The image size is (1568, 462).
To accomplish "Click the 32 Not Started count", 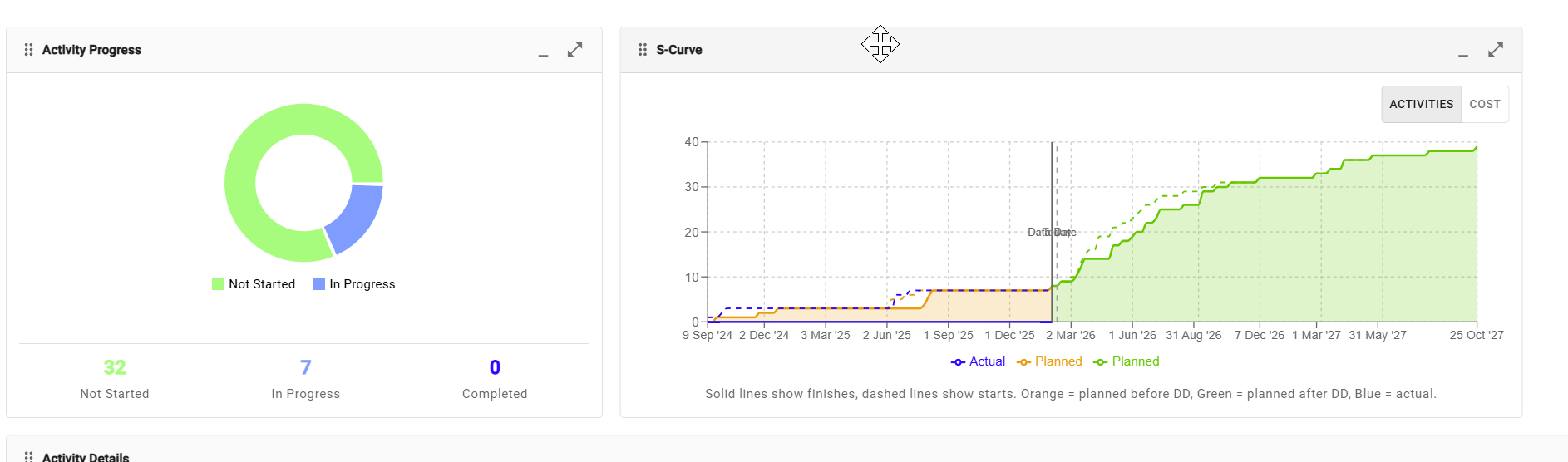I will click(115, 367).
